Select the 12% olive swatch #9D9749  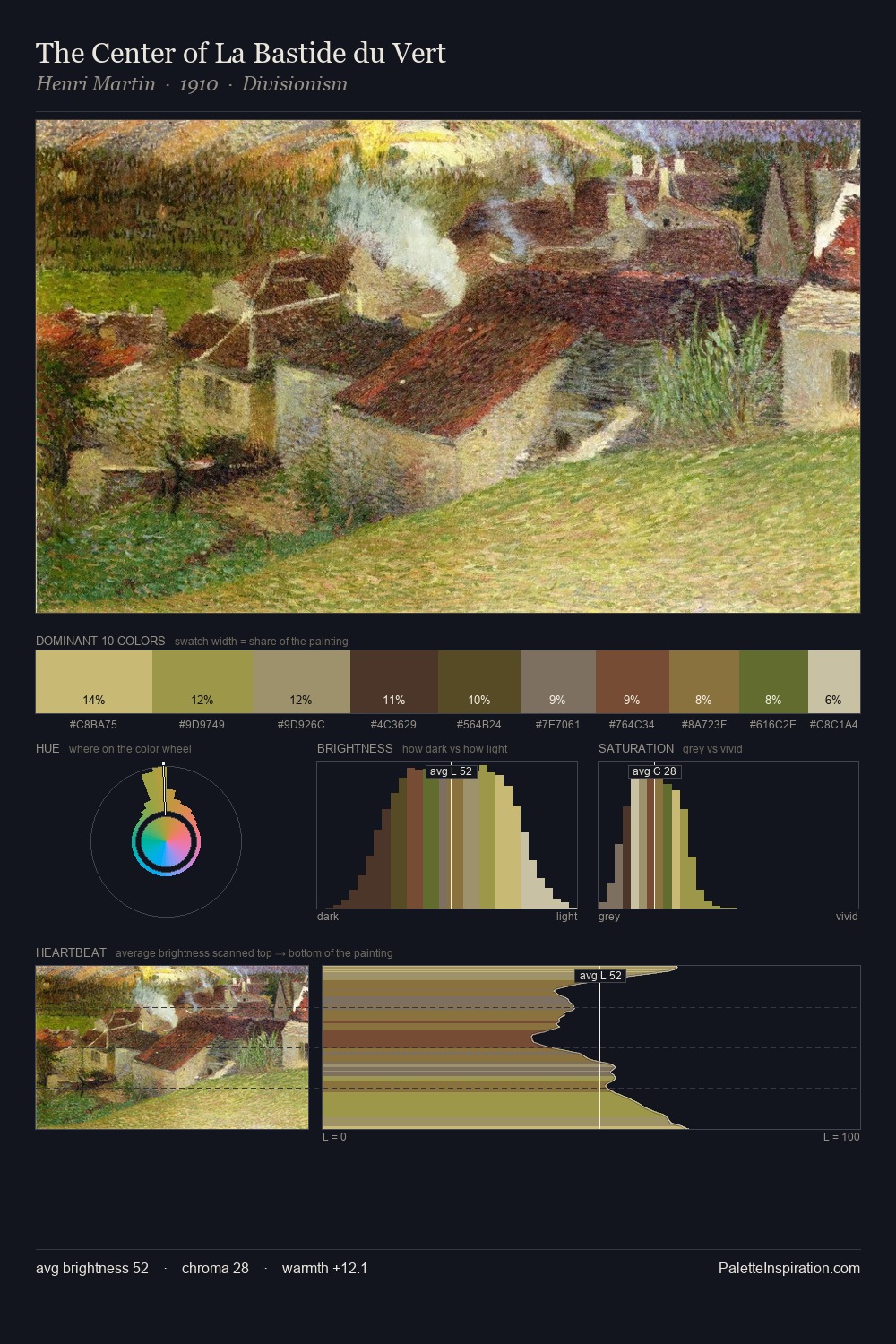point(202,682)
